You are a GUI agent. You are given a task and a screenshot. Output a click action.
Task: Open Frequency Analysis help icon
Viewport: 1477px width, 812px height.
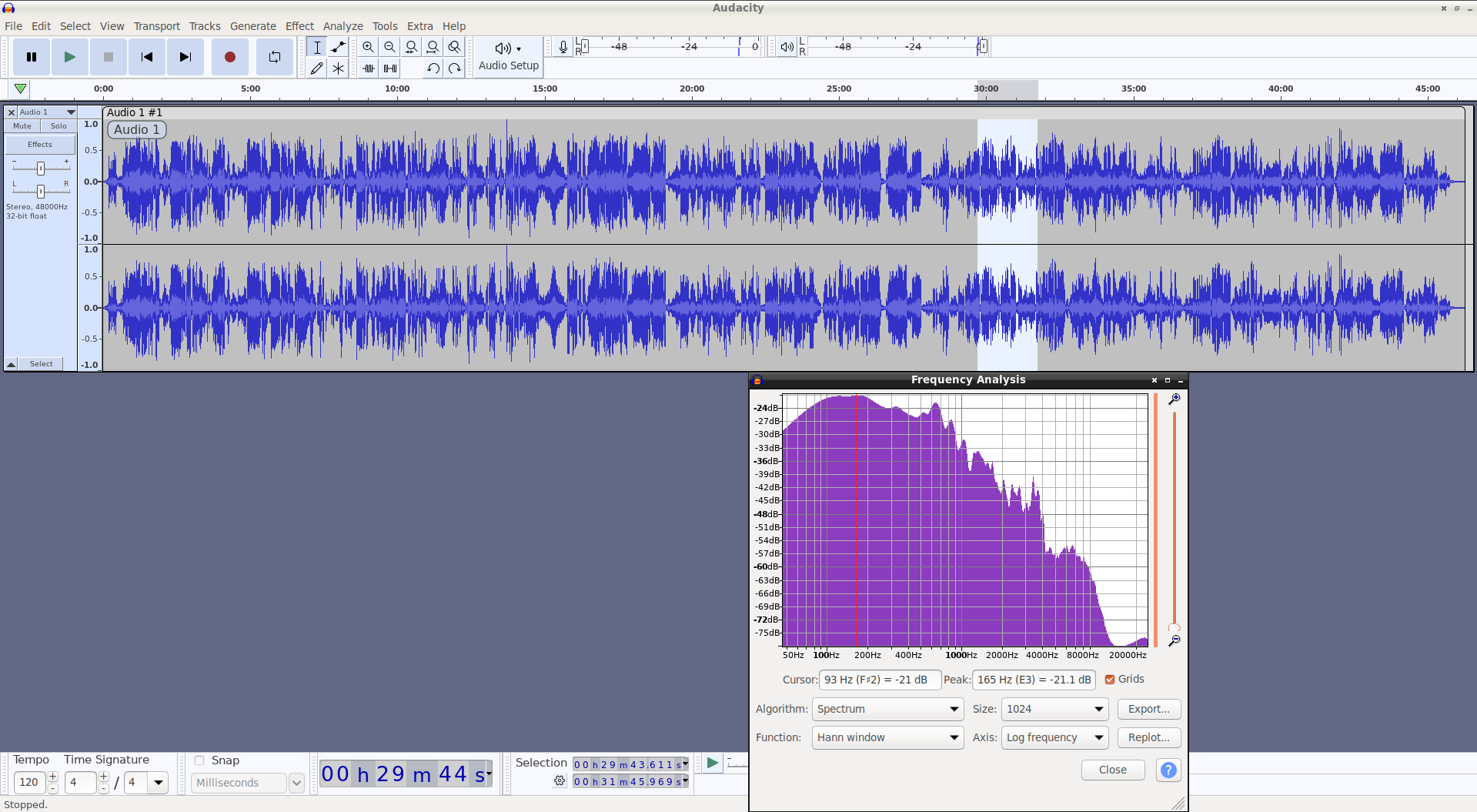1168,770
